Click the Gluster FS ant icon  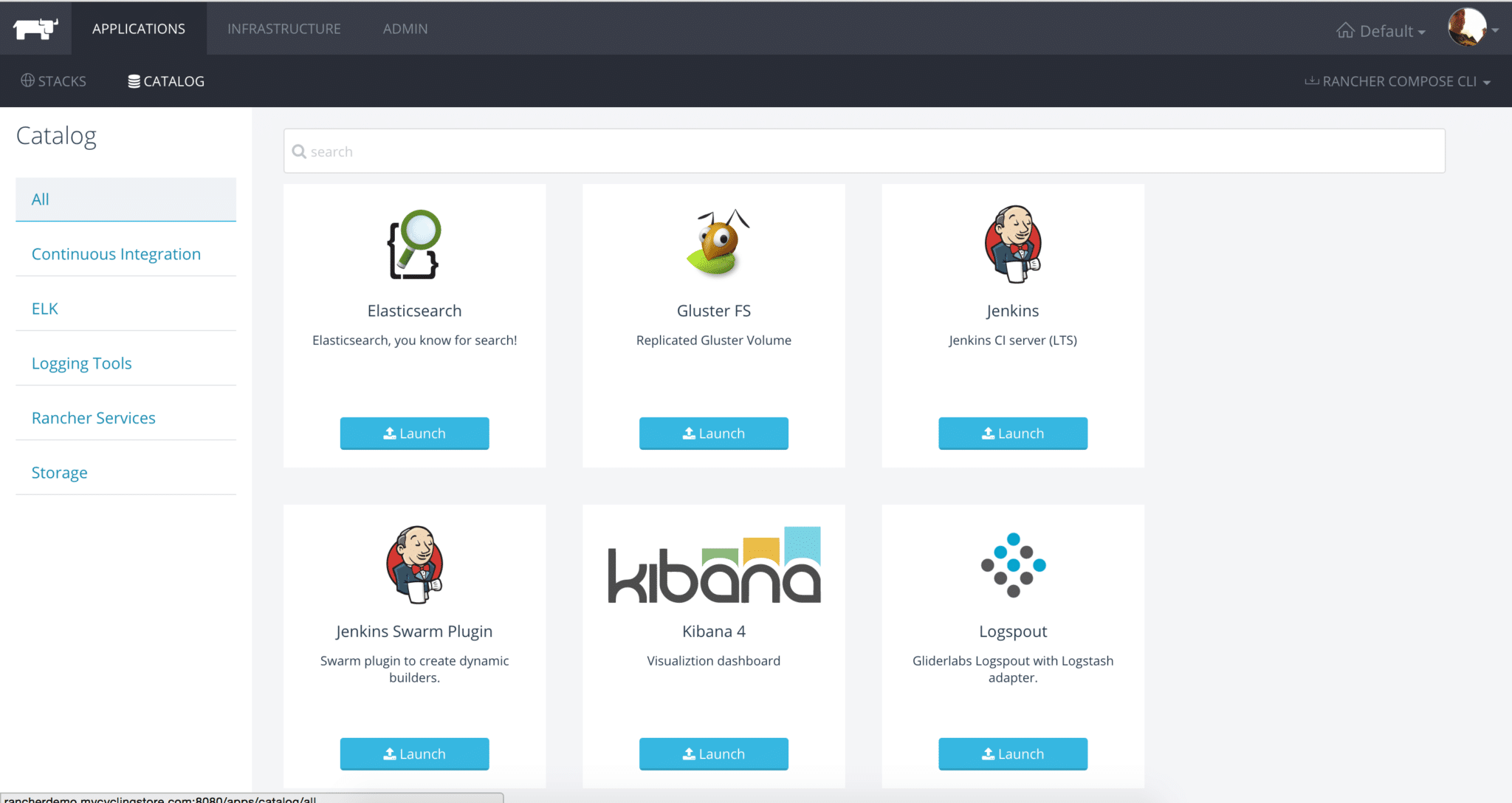tap(714, 243)
